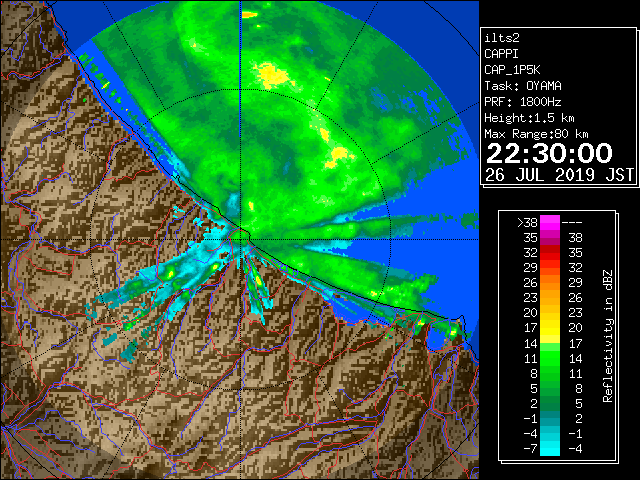
Task: Click the orange 26 dBZ legend color
Action: (550, 282)
